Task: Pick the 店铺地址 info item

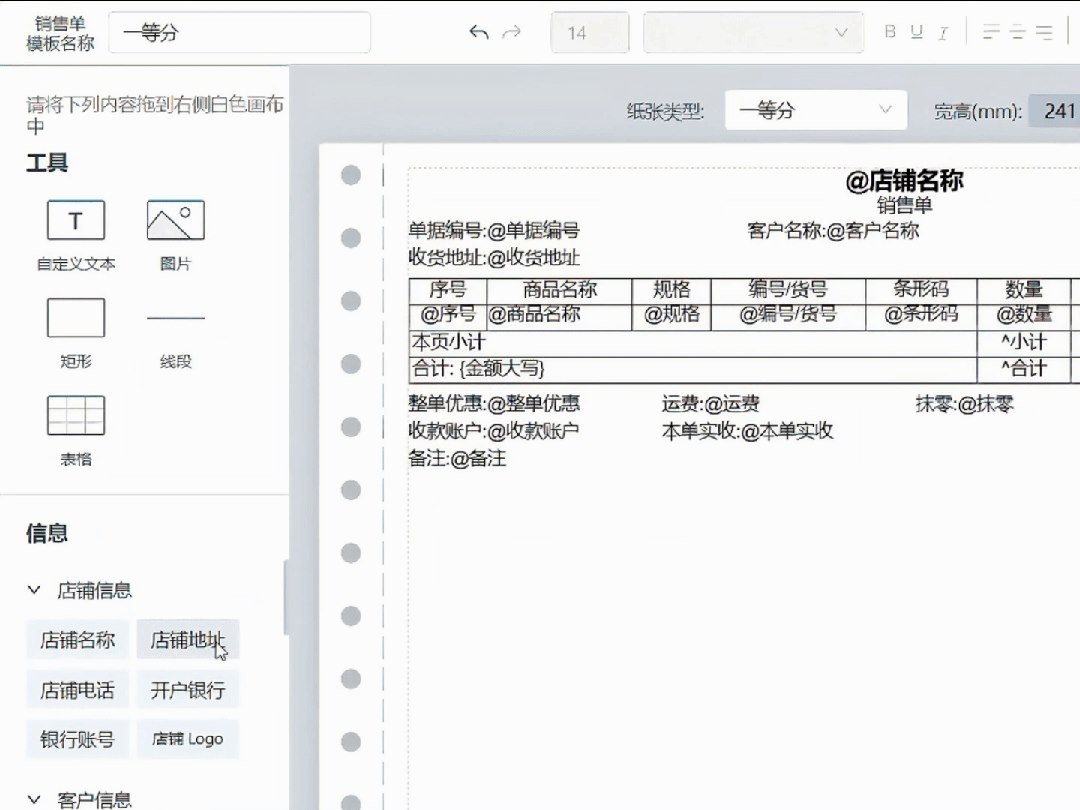Action: tap(187, 640)
